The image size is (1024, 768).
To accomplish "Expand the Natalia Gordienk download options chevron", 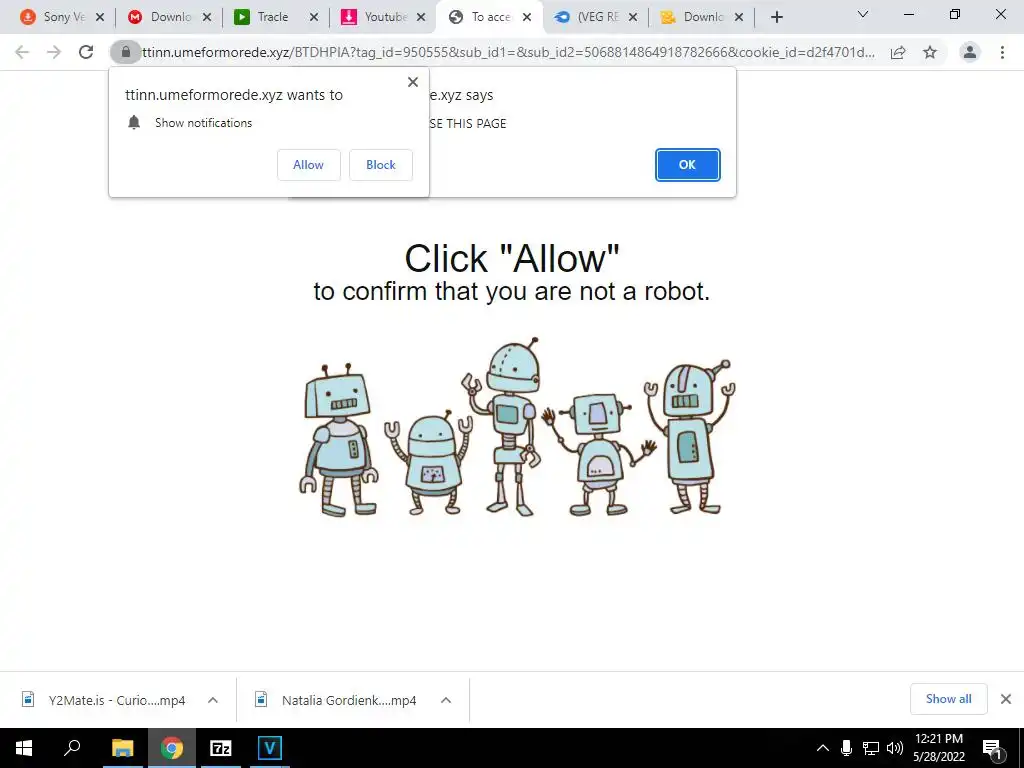I will [x=446, y=700].
